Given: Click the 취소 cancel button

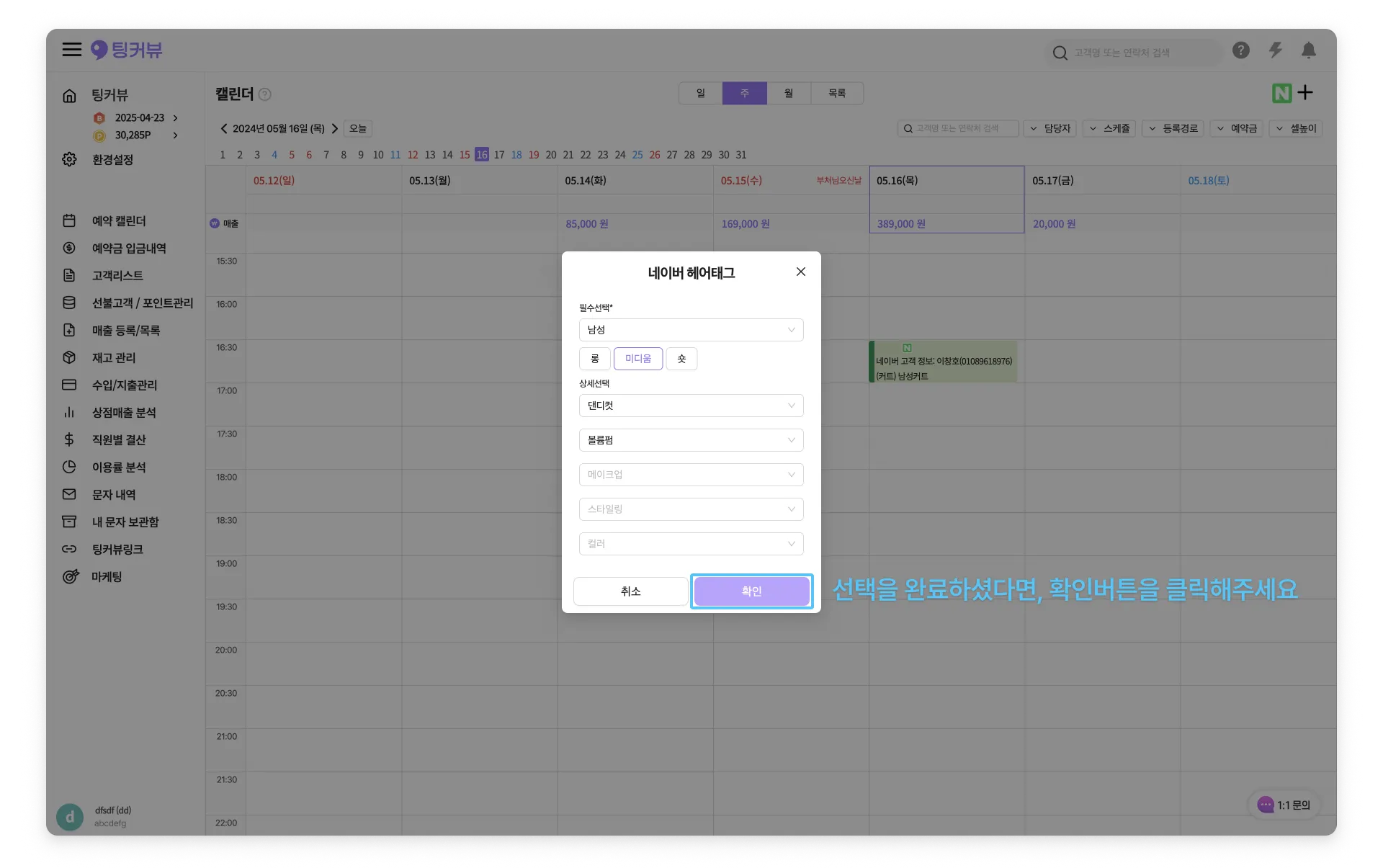Looking at the screenshot, I should click(x=630, y=591).
